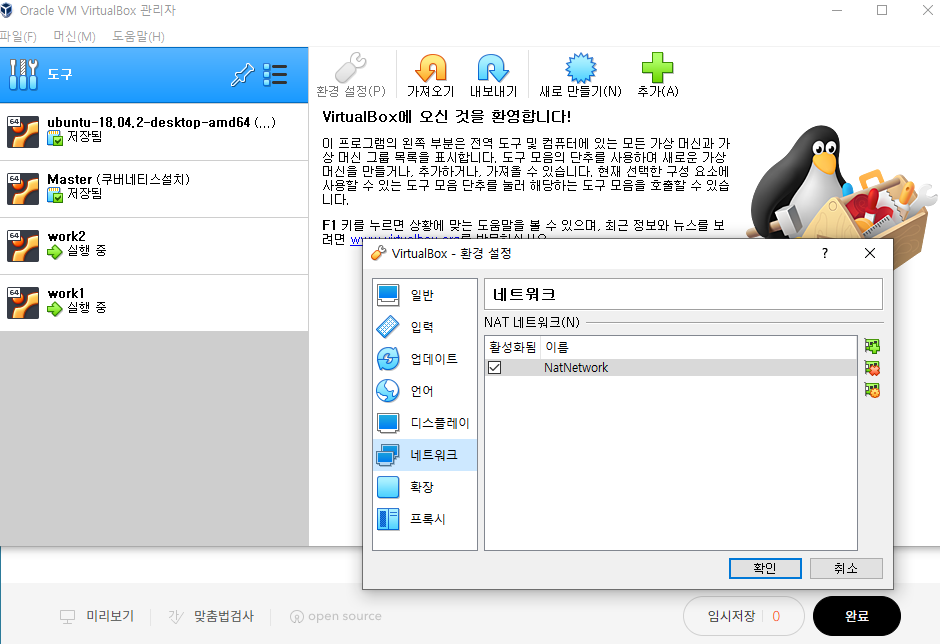The height and width of the screenshot is (644, 940).
Task: Open the 프록시 preferences section
Action: (425, 519)
